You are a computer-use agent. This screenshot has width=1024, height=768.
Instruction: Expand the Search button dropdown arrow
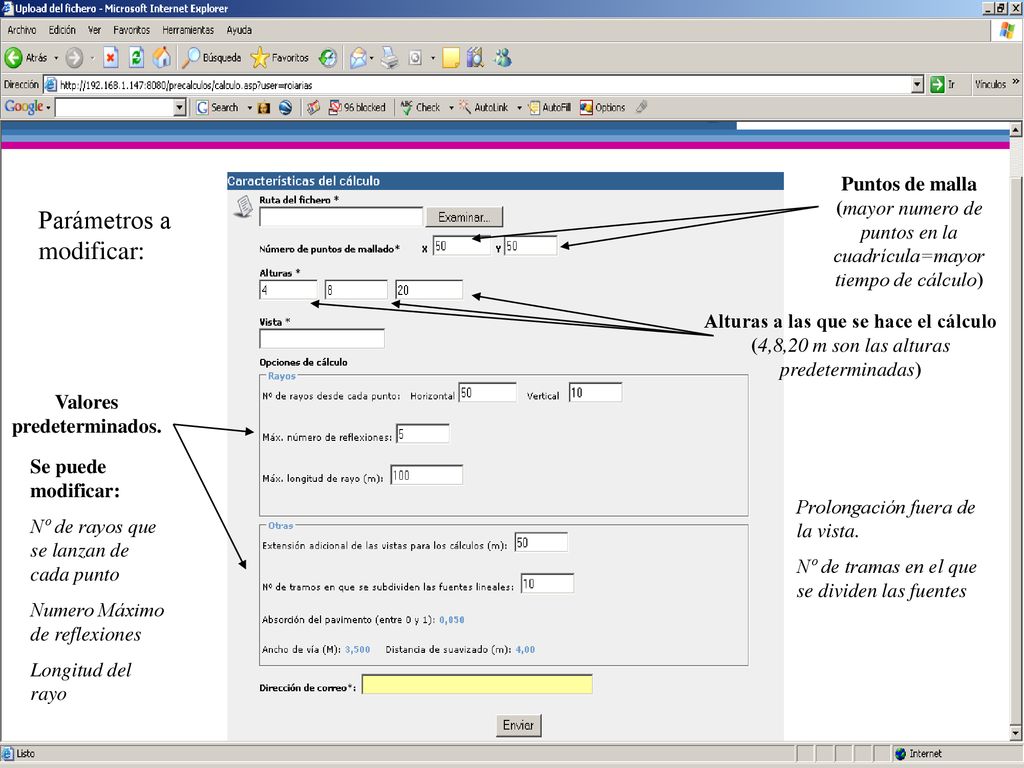249,108
